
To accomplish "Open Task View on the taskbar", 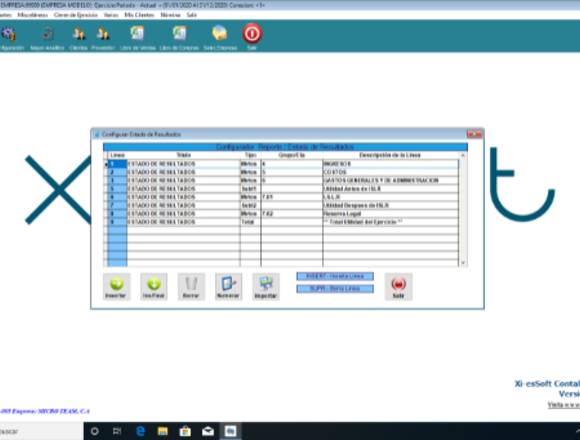I will pyautogui.click(x=117, y=431).
